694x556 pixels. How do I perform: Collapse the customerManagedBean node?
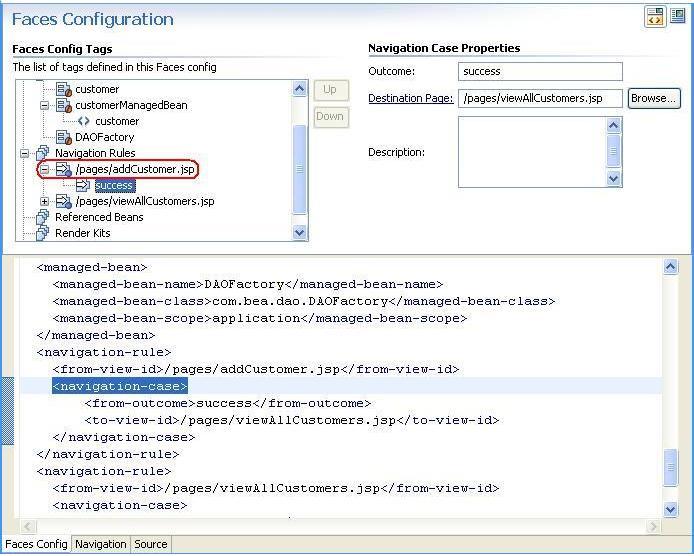coord(44,105)
